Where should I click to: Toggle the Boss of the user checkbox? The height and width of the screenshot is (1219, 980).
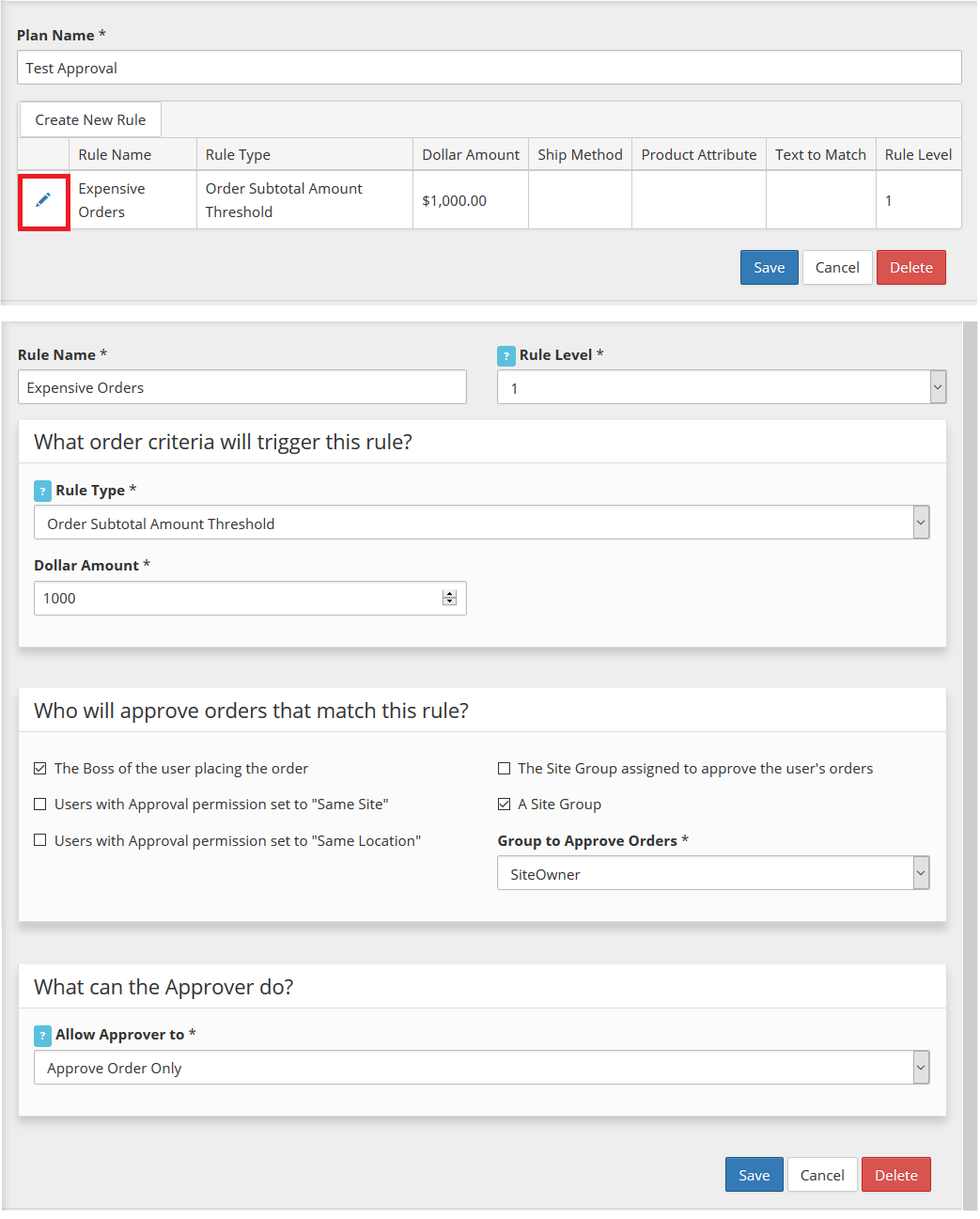[40, 769]
